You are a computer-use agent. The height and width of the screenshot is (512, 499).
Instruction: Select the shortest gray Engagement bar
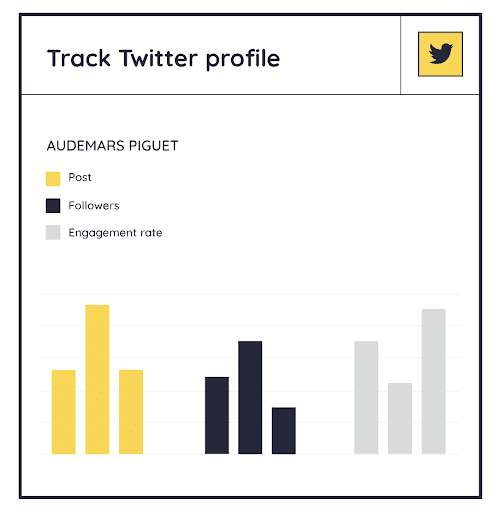coord(400,418)
